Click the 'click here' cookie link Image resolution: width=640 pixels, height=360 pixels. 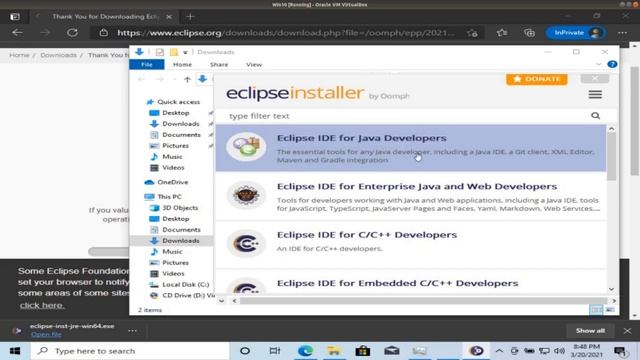[42, 305]
